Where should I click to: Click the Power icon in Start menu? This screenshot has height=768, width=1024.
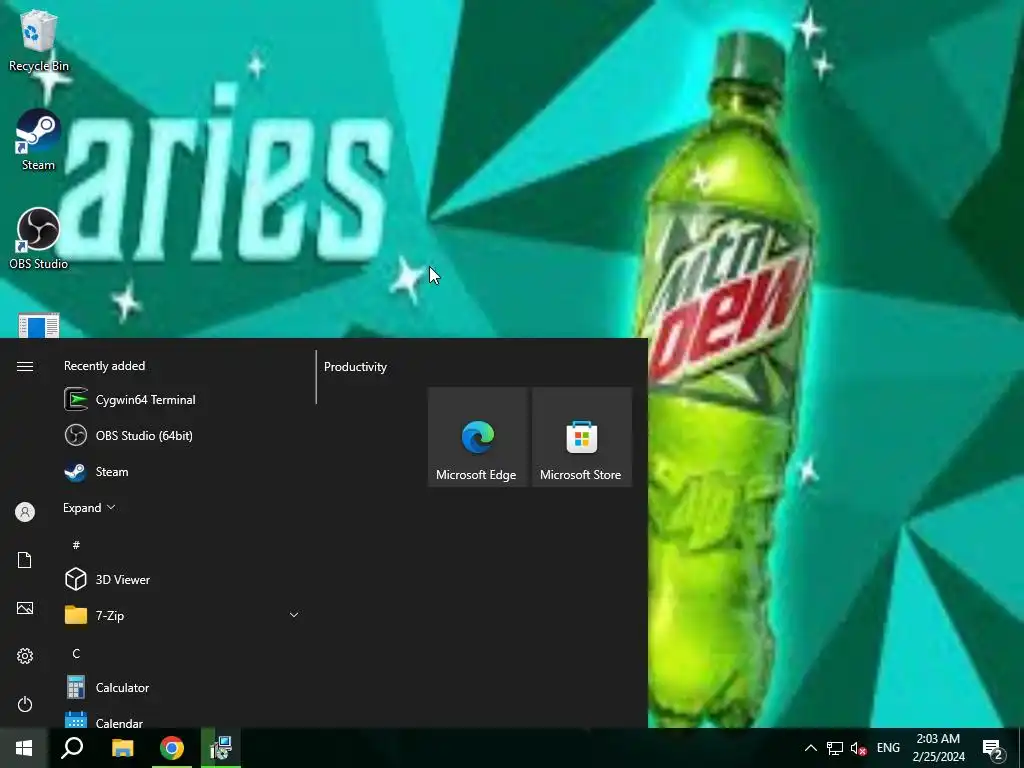[25, 704]
